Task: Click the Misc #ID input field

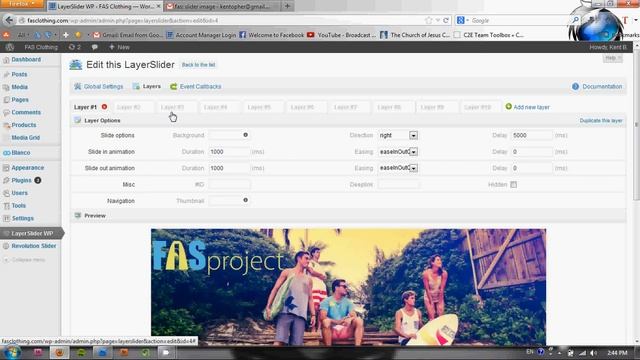Action: [x=229, y=184]
